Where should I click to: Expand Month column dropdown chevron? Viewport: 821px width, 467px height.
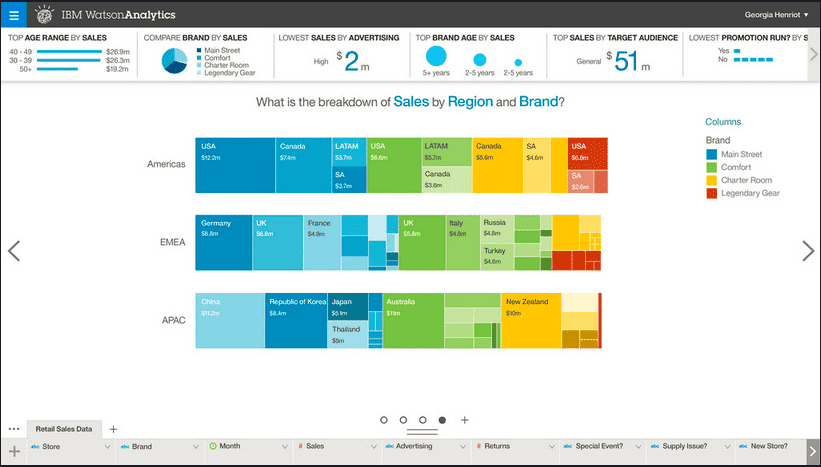pyautogui.click(x=285, y=447)
